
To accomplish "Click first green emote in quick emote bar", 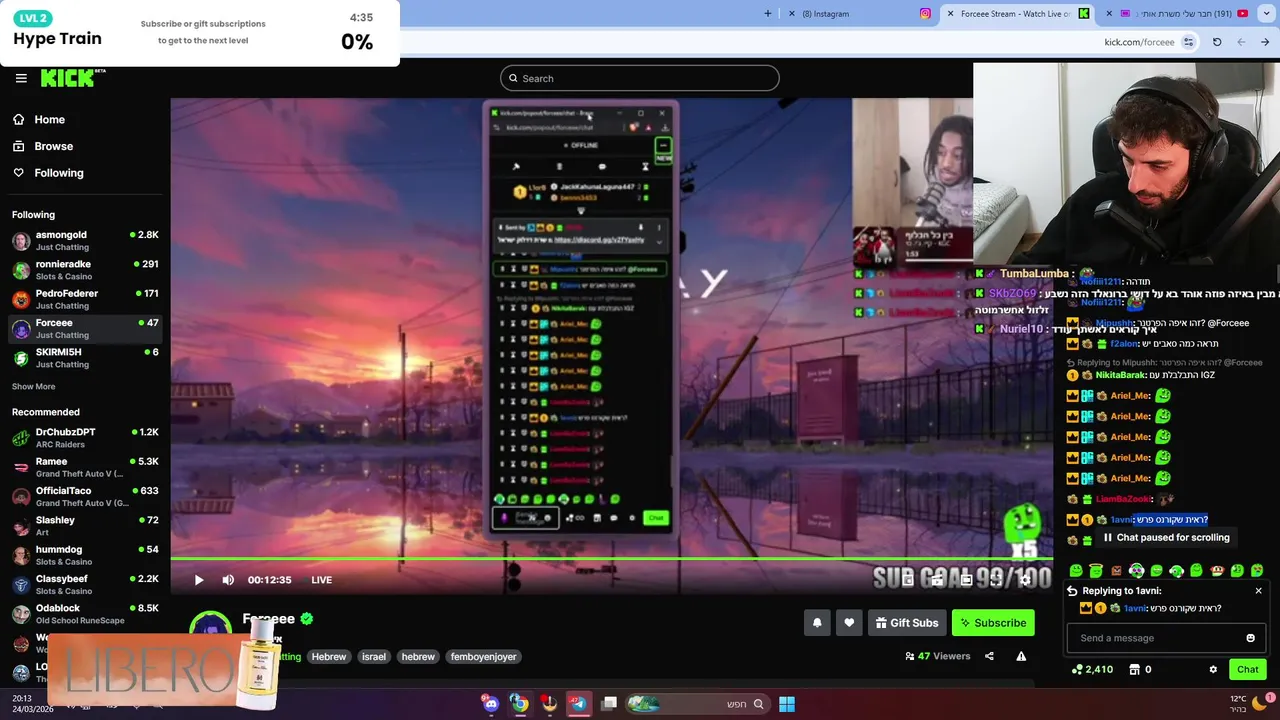I will pyautogui.click(x=1076, y=570).
